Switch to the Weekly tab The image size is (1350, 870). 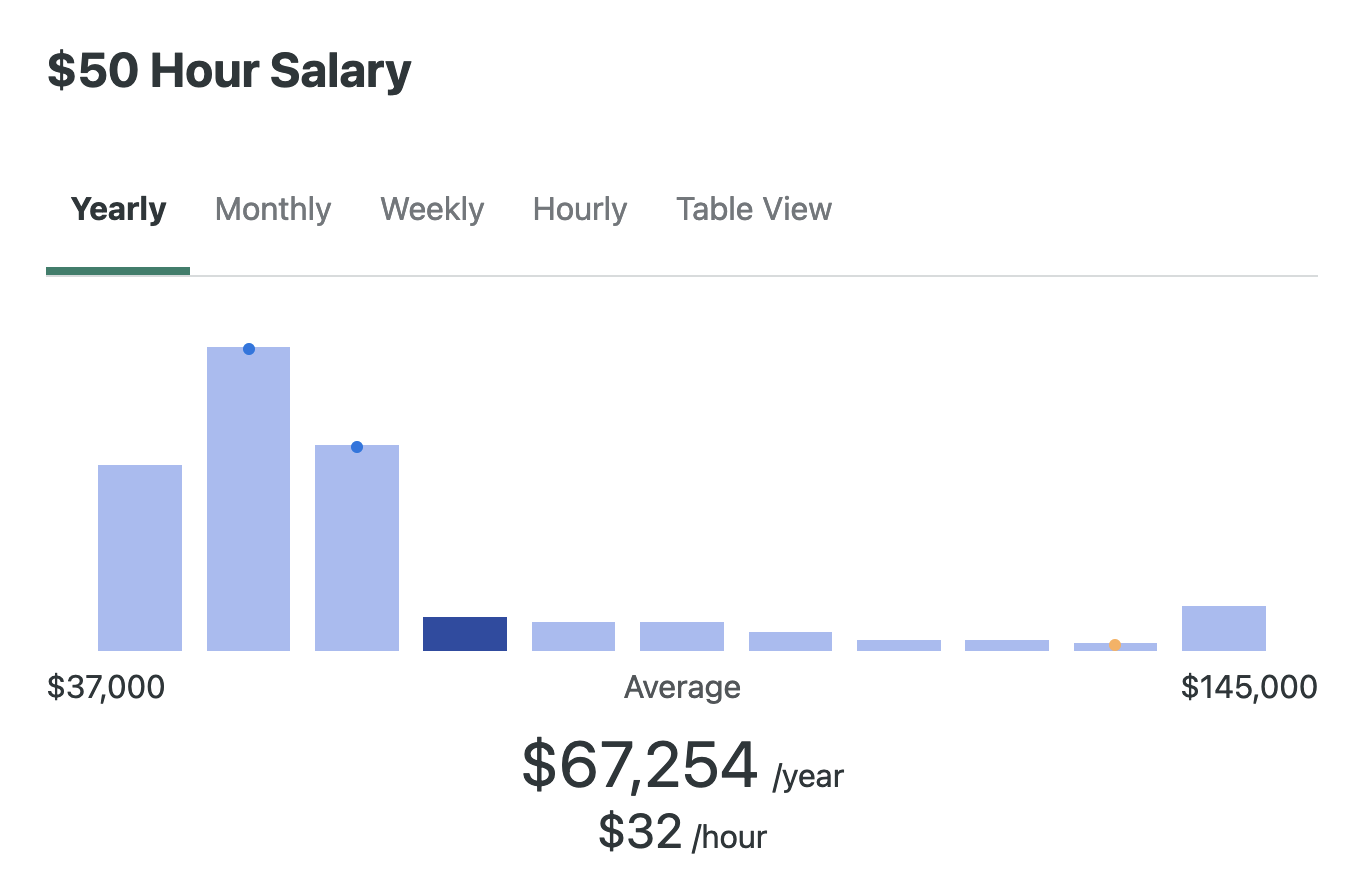point(431,209)
